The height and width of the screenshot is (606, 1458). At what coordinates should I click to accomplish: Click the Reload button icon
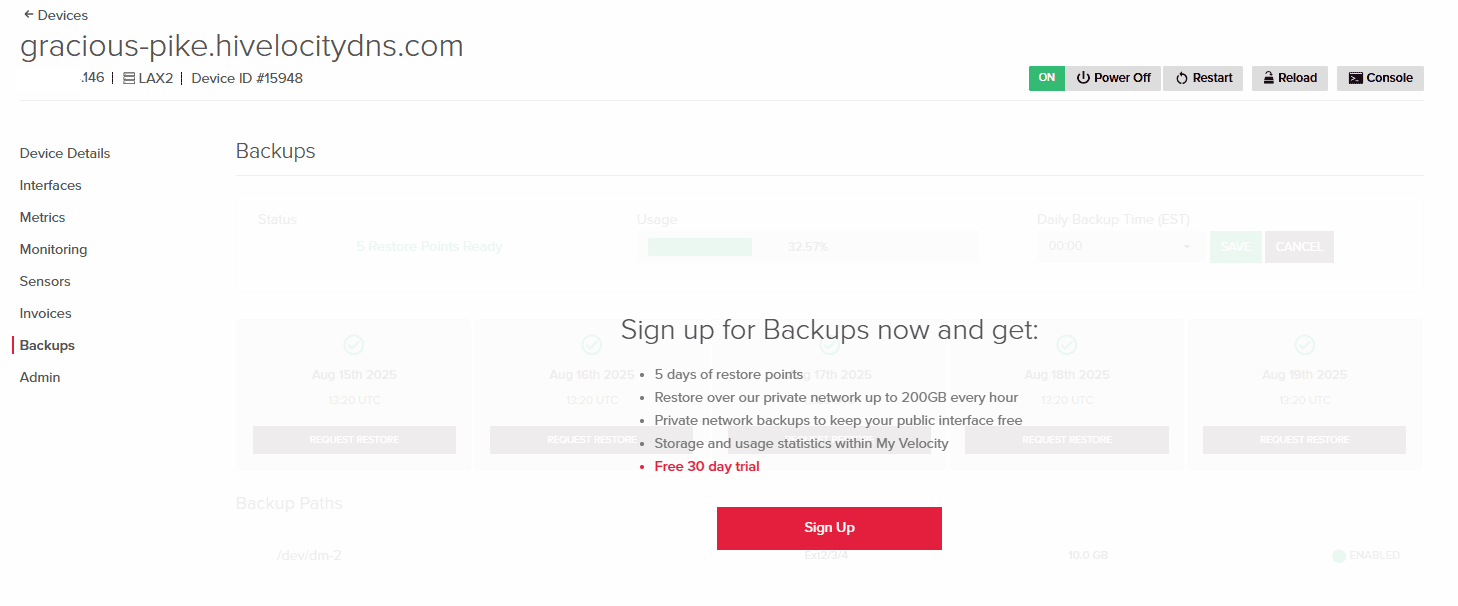[1268, 78]
